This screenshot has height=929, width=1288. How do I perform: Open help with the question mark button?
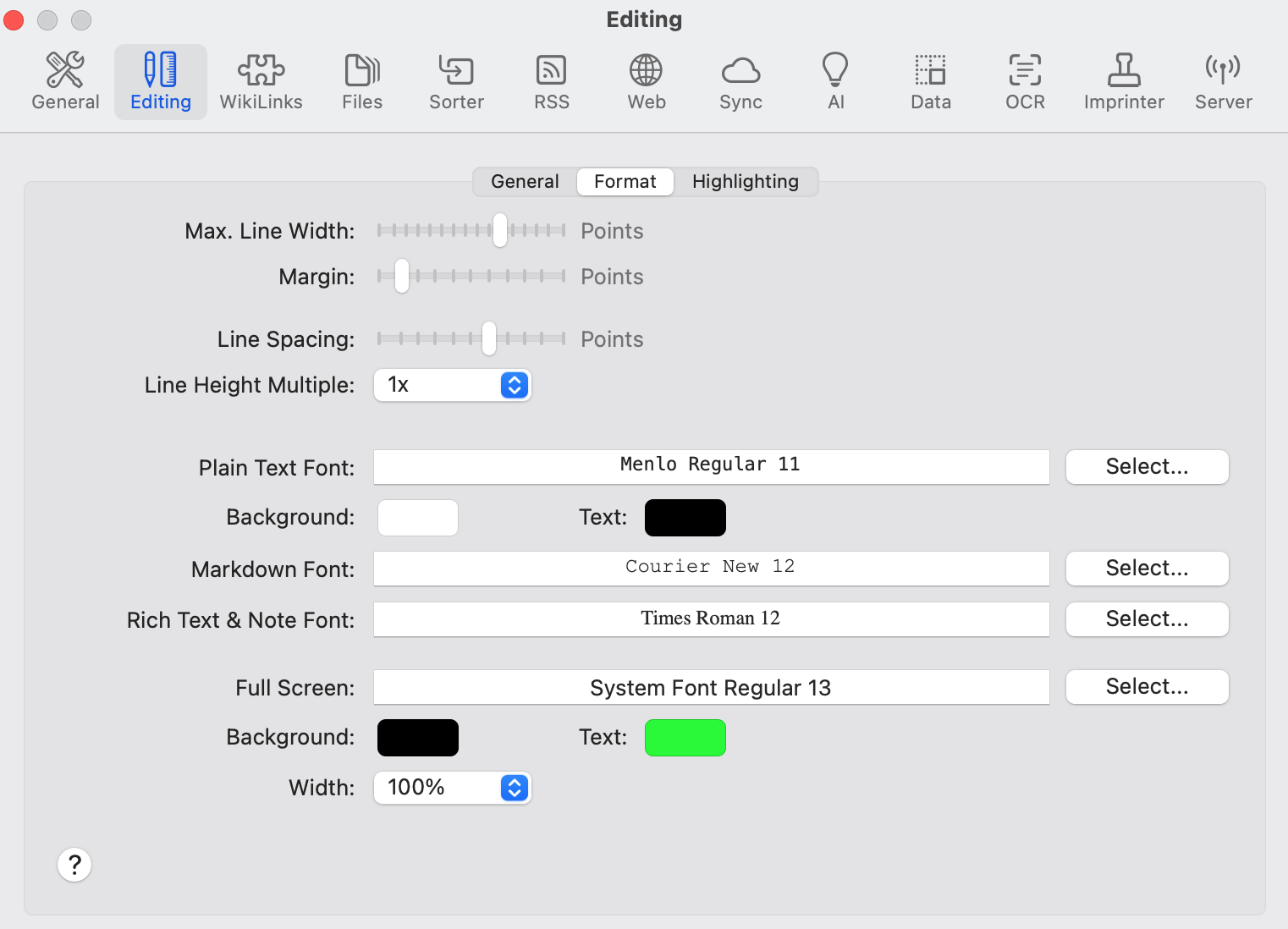[74, 865]
